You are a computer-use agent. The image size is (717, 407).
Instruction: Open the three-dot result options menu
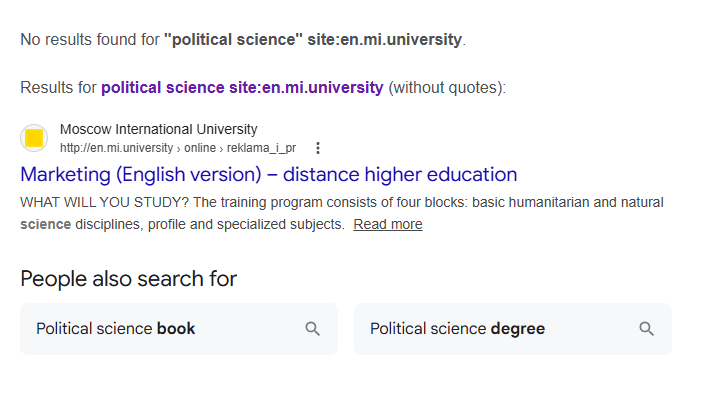318,148
